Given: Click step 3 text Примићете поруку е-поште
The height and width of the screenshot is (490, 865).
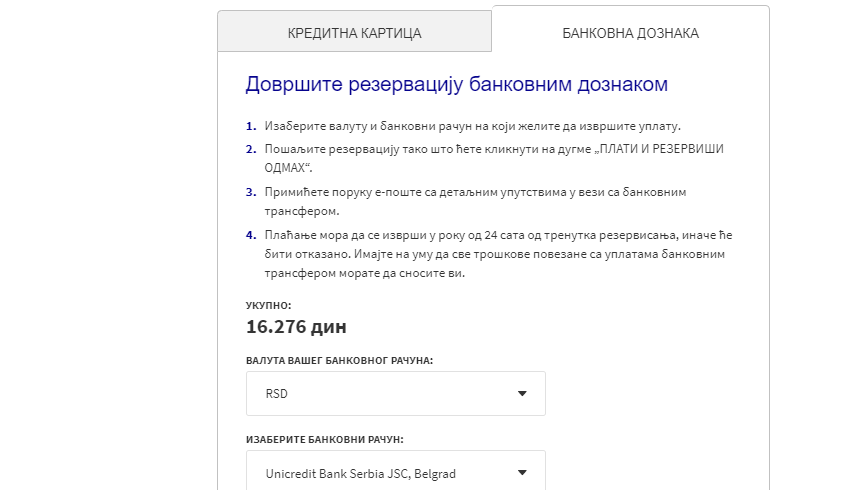Looking at the screenshot, I should [x=475, y=201].
